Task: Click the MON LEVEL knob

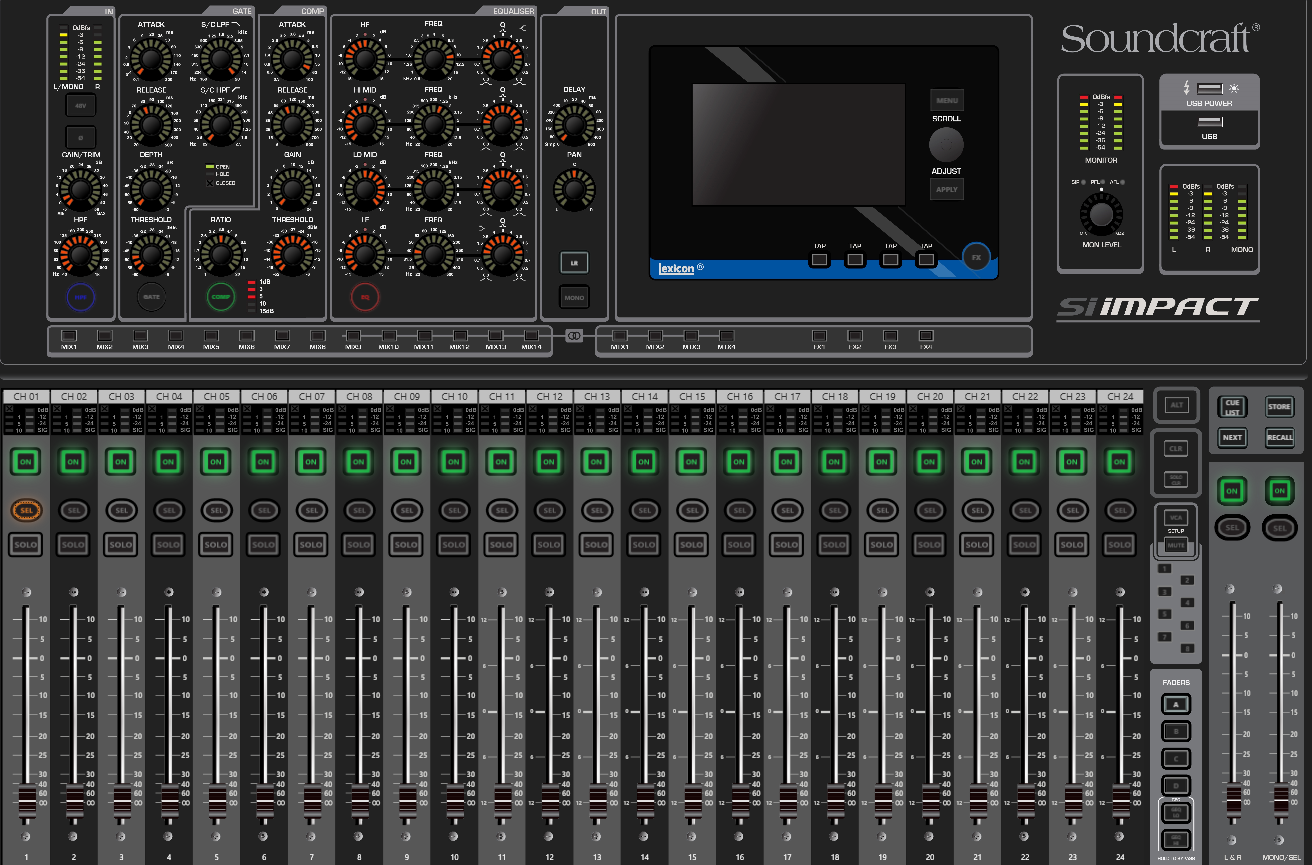Action: pos(1101,214)
